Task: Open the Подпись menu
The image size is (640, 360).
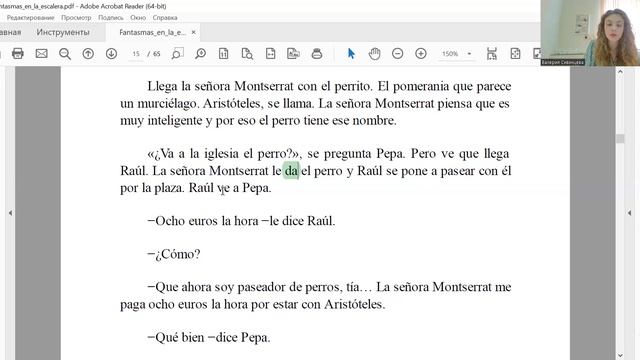Action: click(x=111, y=18)
